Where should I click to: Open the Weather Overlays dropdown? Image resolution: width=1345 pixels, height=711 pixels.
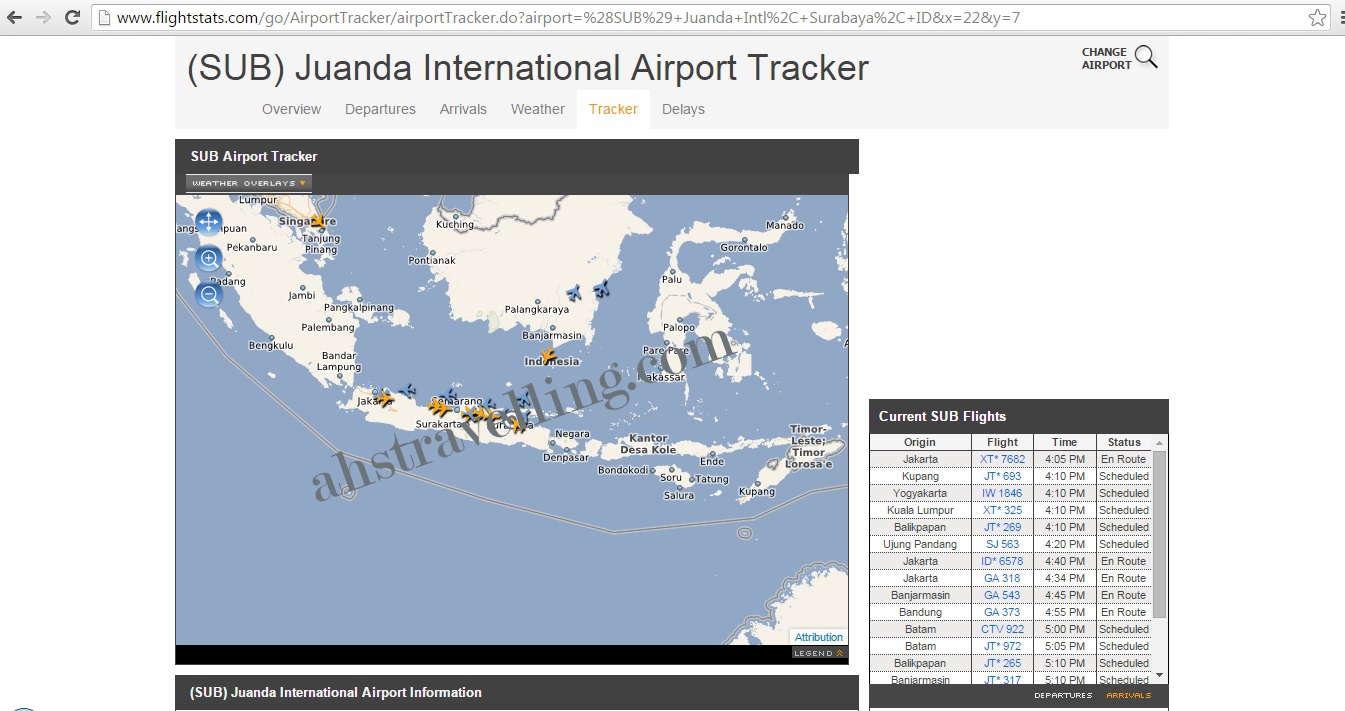click(249, 183)
